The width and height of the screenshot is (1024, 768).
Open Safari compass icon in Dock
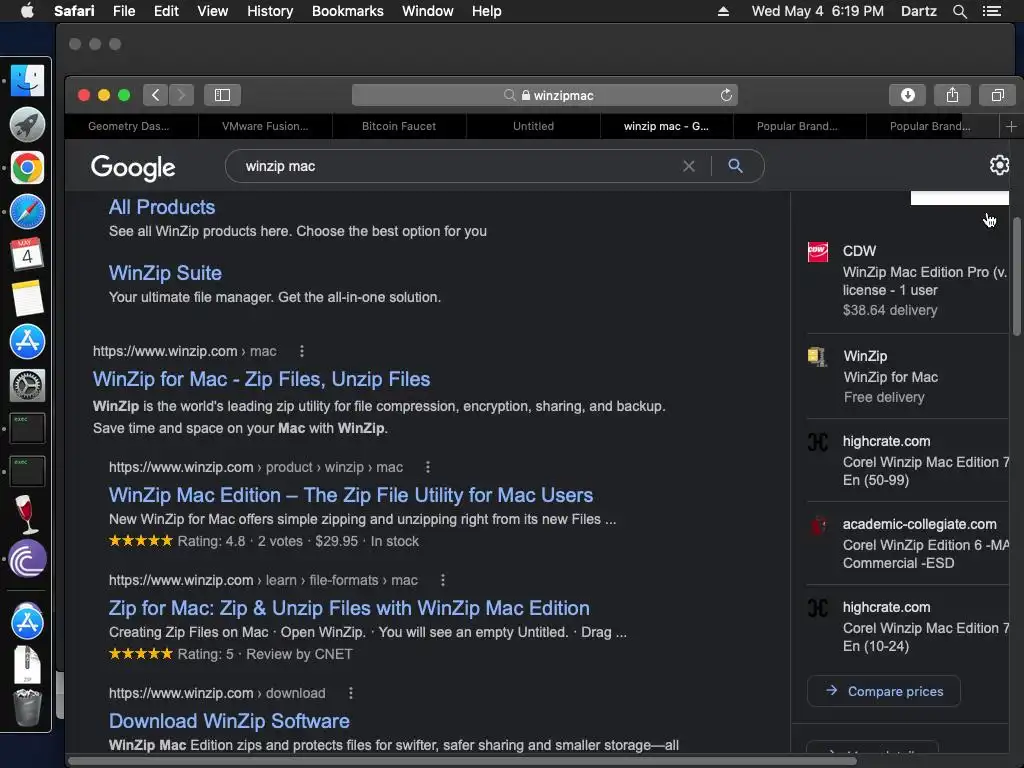click(x=27, y=212)
